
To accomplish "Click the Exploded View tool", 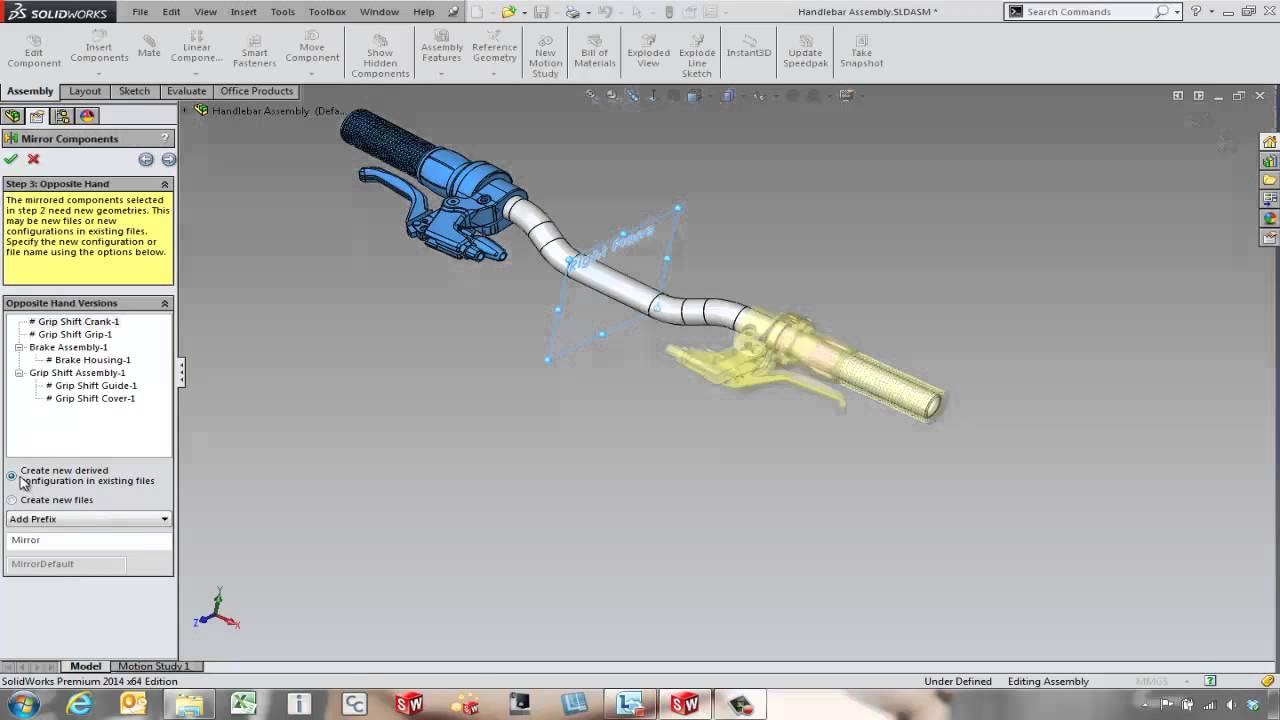I will click(x=648, y=51).
